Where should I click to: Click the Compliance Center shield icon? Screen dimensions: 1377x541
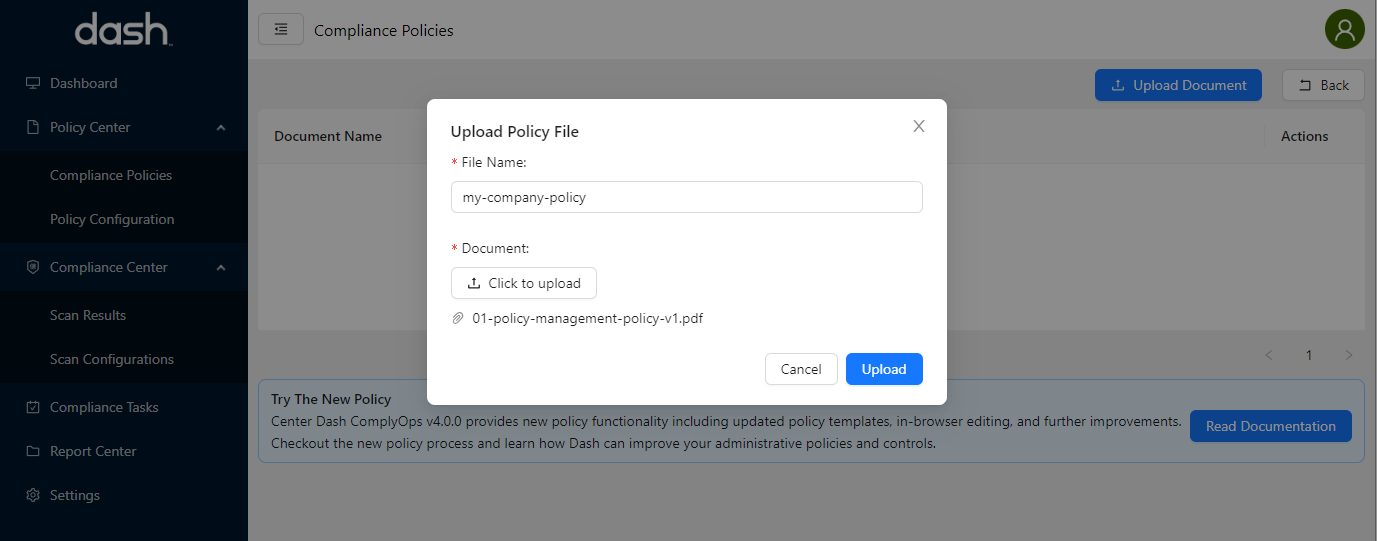click(33, 267)
